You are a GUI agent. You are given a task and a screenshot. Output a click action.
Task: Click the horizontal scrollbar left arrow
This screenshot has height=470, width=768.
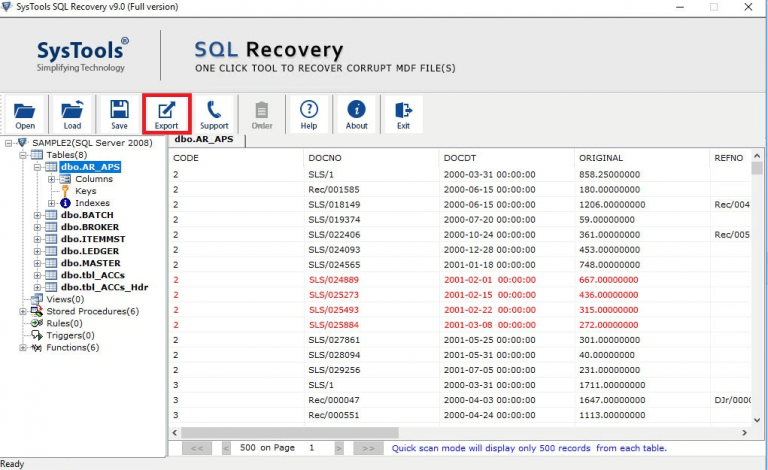(175, 433)
